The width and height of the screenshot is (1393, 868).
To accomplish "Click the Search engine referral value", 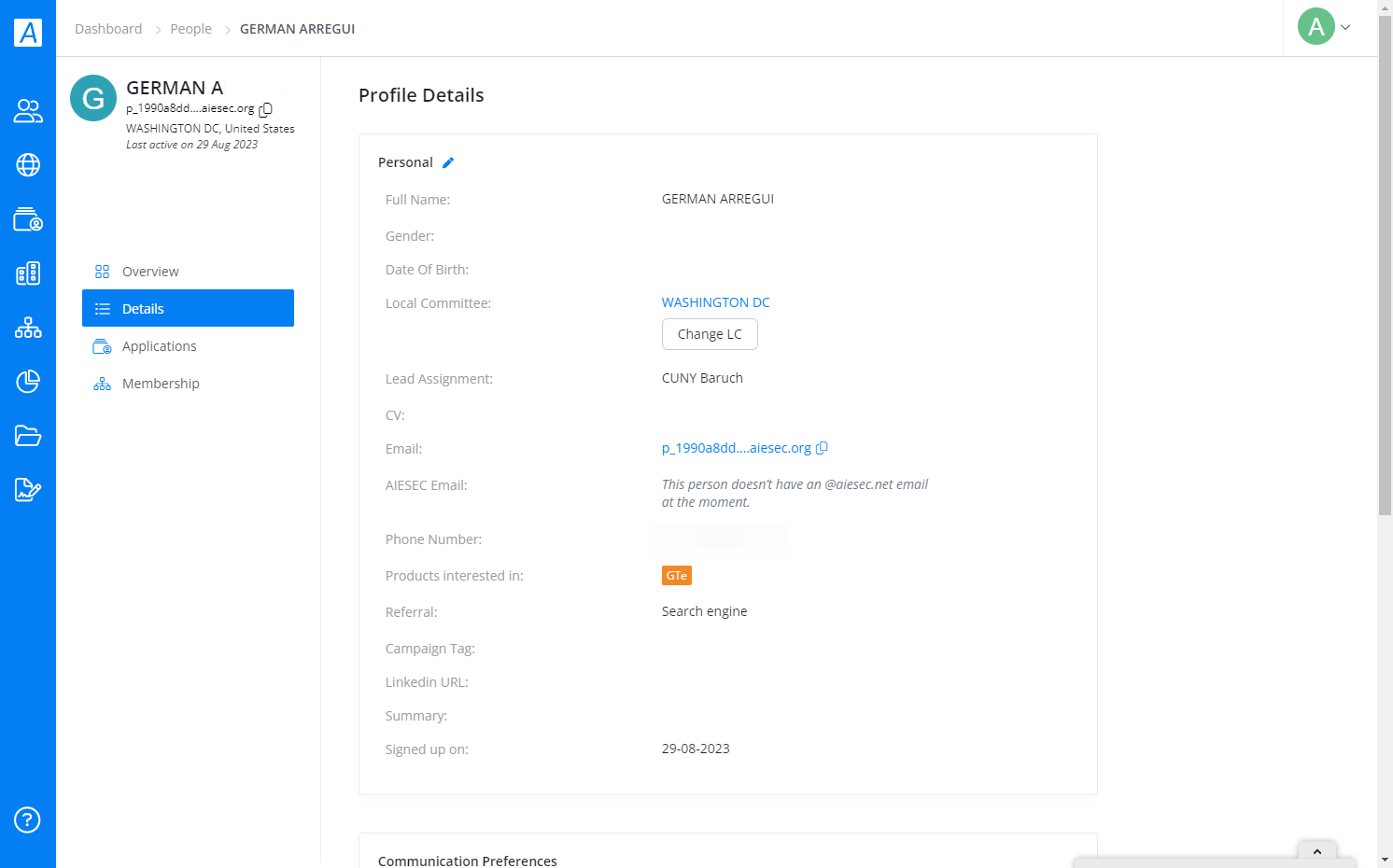I will 705,611.
